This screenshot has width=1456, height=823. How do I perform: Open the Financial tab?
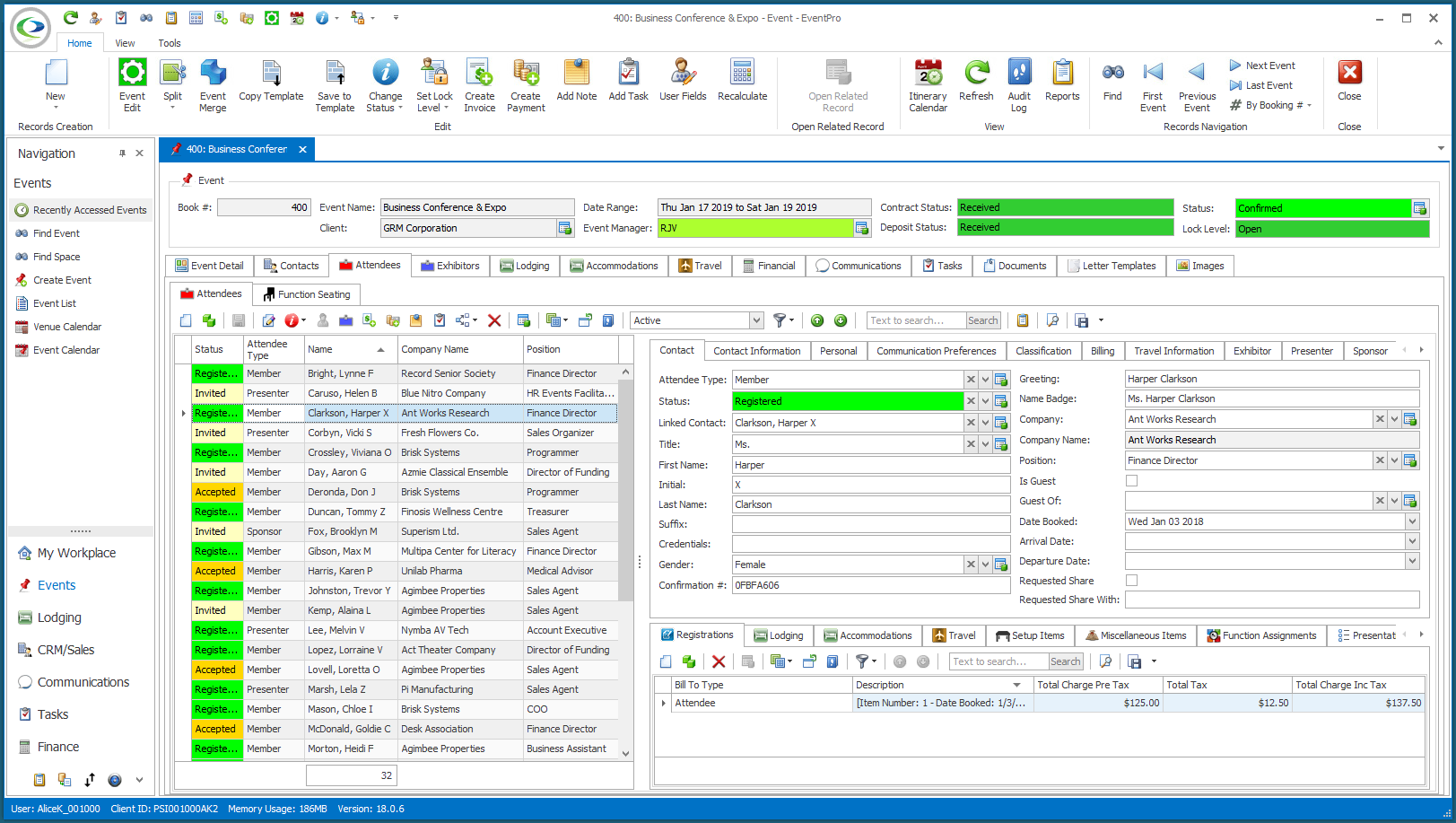[x=769, y=266]
